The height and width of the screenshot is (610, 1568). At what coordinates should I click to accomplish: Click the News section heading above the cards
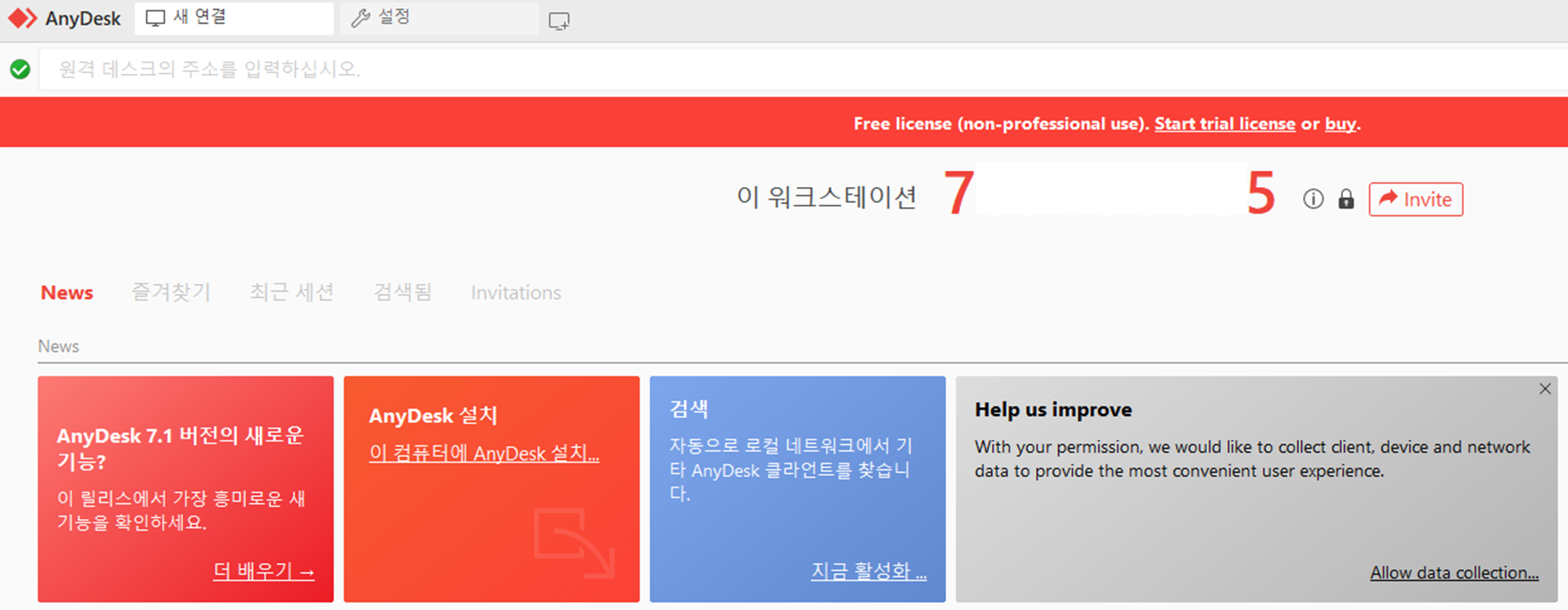[x=58, y=346]
